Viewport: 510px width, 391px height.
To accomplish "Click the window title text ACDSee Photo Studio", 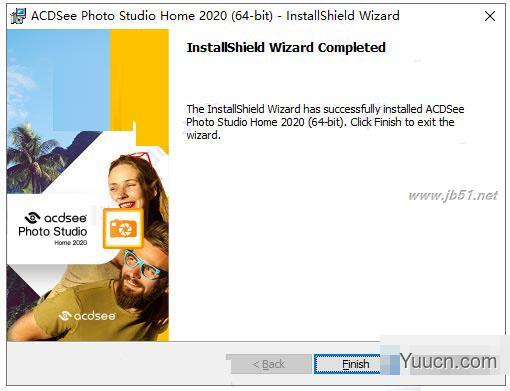I will (x=215, y=16).
